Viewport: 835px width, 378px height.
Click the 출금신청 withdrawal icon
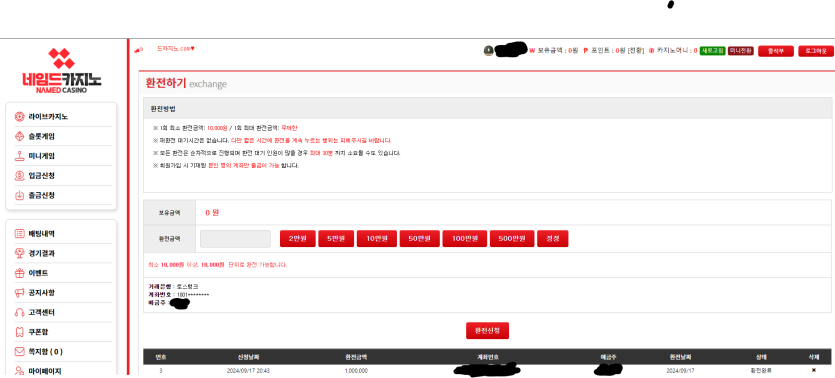point(19,195)
